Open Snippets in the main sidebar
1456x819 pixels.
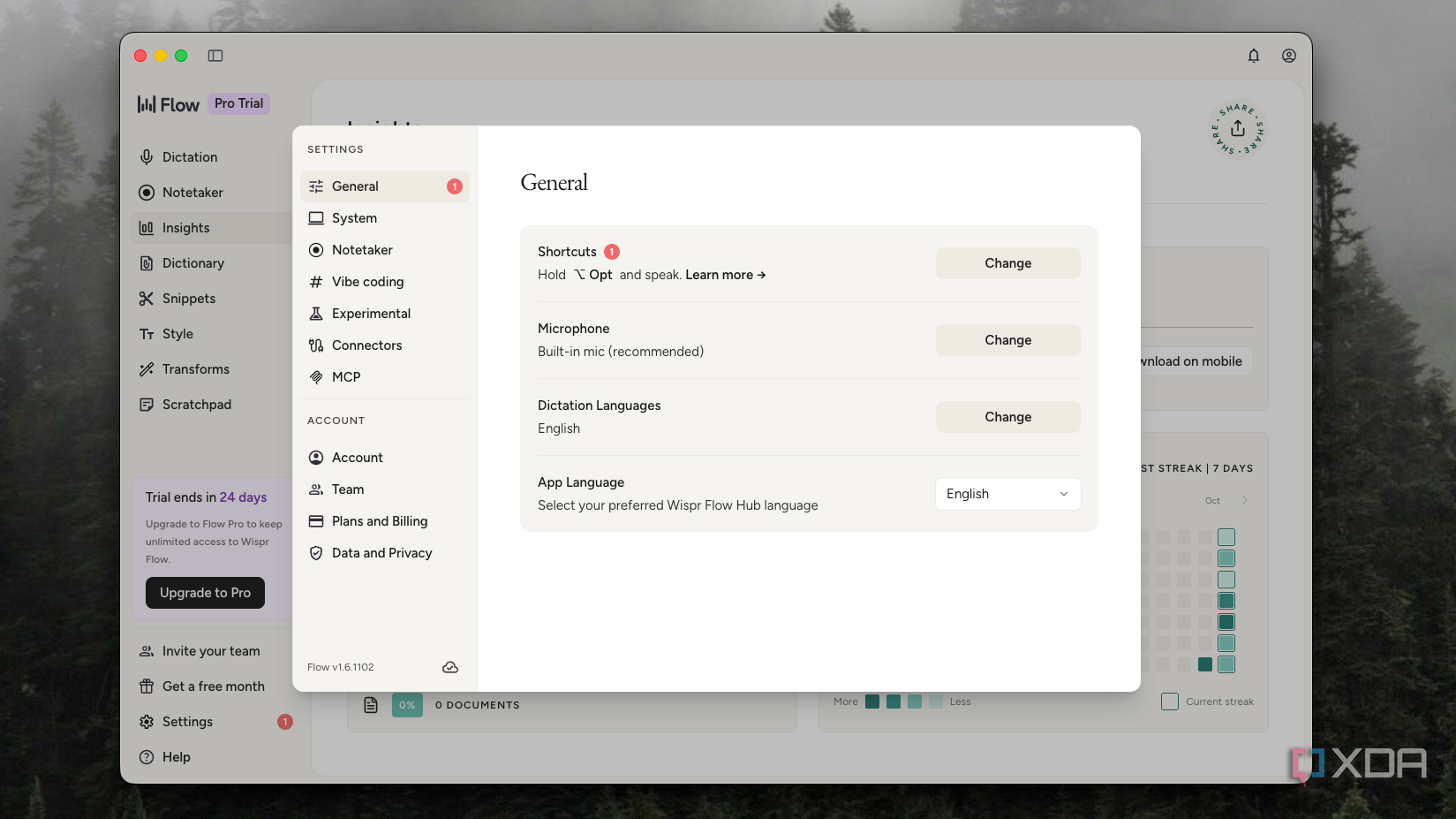211,299
